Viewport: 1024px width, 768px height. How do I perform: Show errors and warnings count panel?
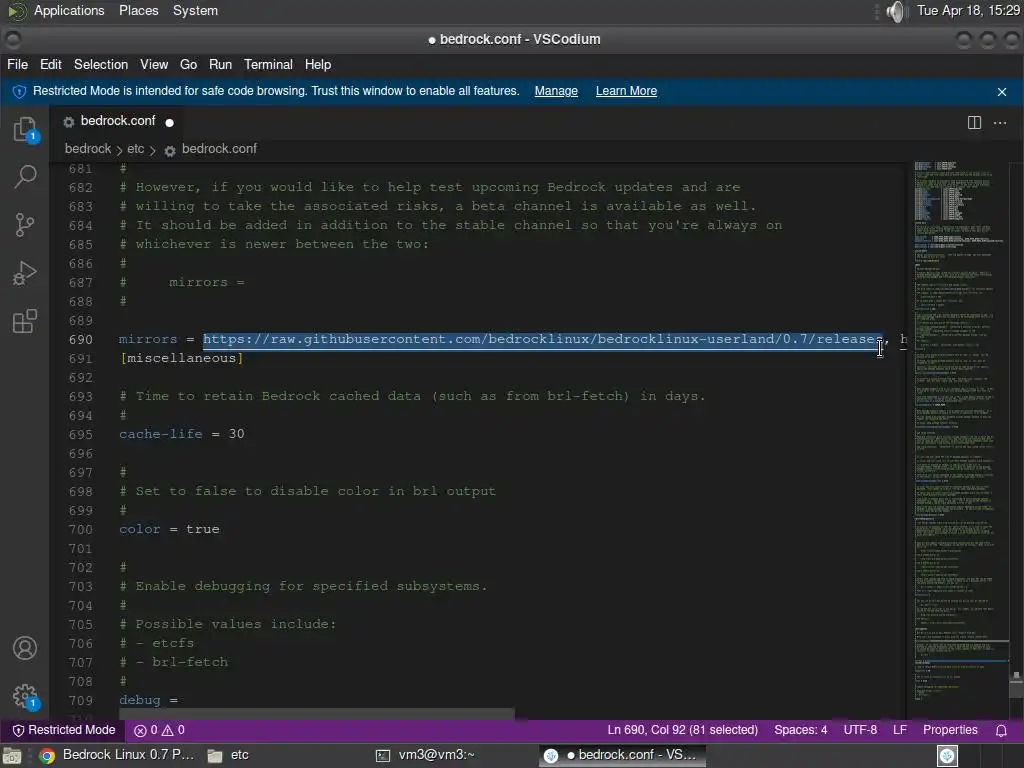coord(159,730)
